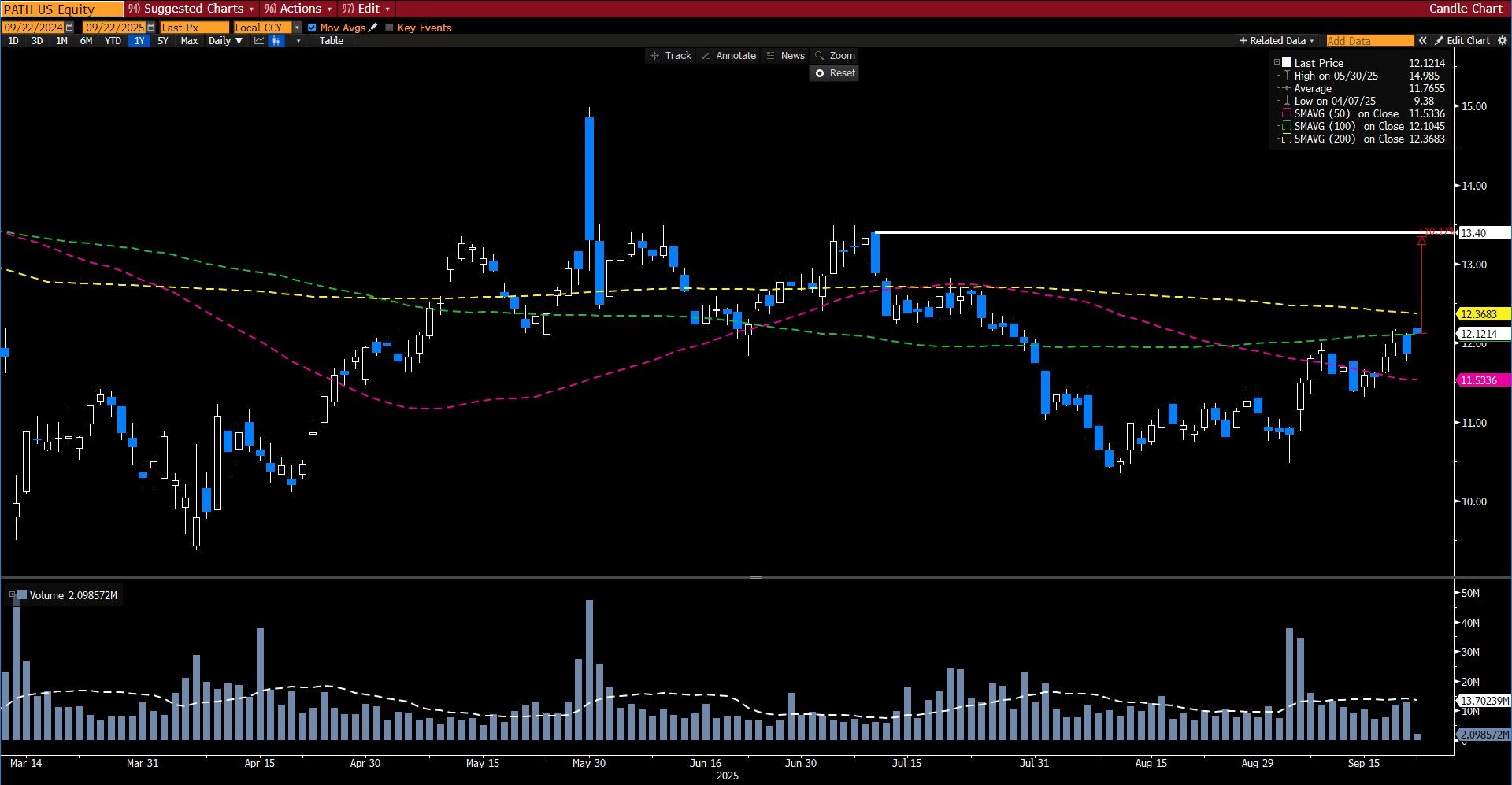Select the Max range tab
The height and width of the screenshot is (785, 1512).
tap(189, 41)
